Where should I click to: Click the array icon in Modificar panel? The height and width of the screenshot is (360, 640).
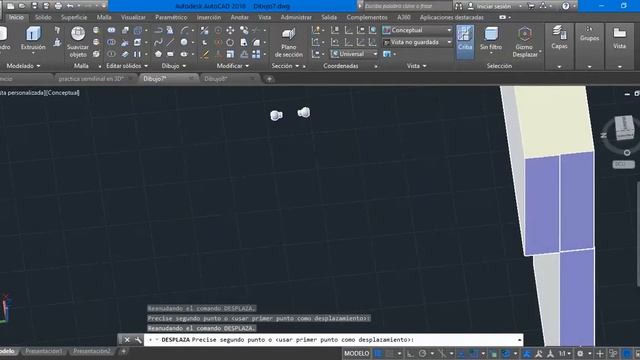pyautogui.click(x=256, y=54)
